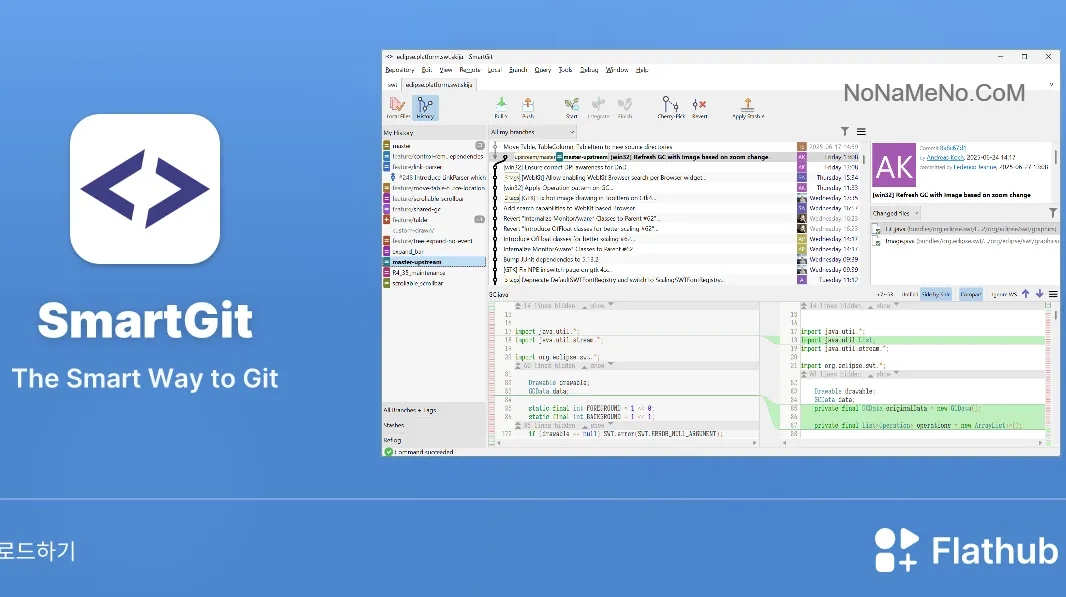Click the Cherry-Pick toolbar icon
This screenshot has width=1066, height=597.
point(670,107)
